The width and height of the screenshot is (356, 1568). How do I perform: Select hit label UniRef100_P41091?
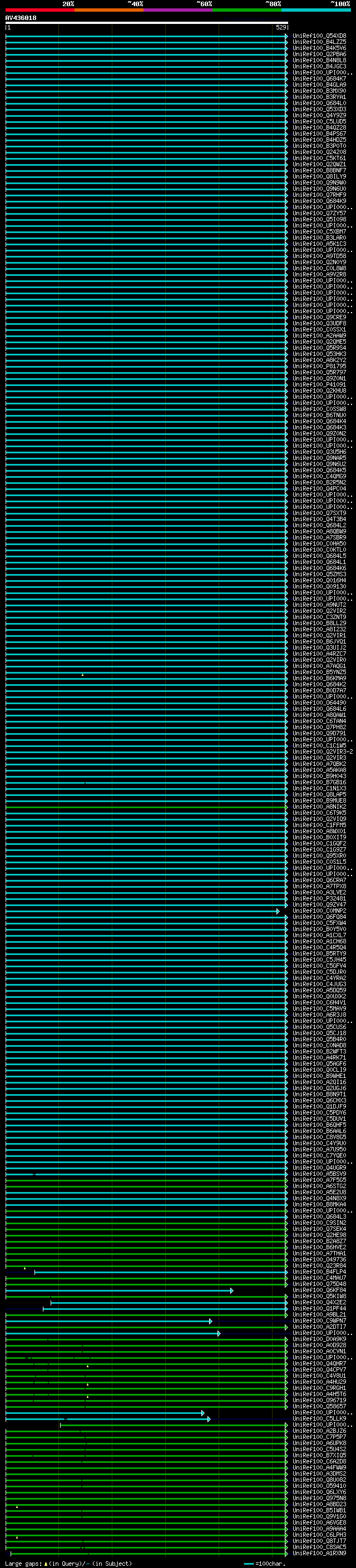319,385
